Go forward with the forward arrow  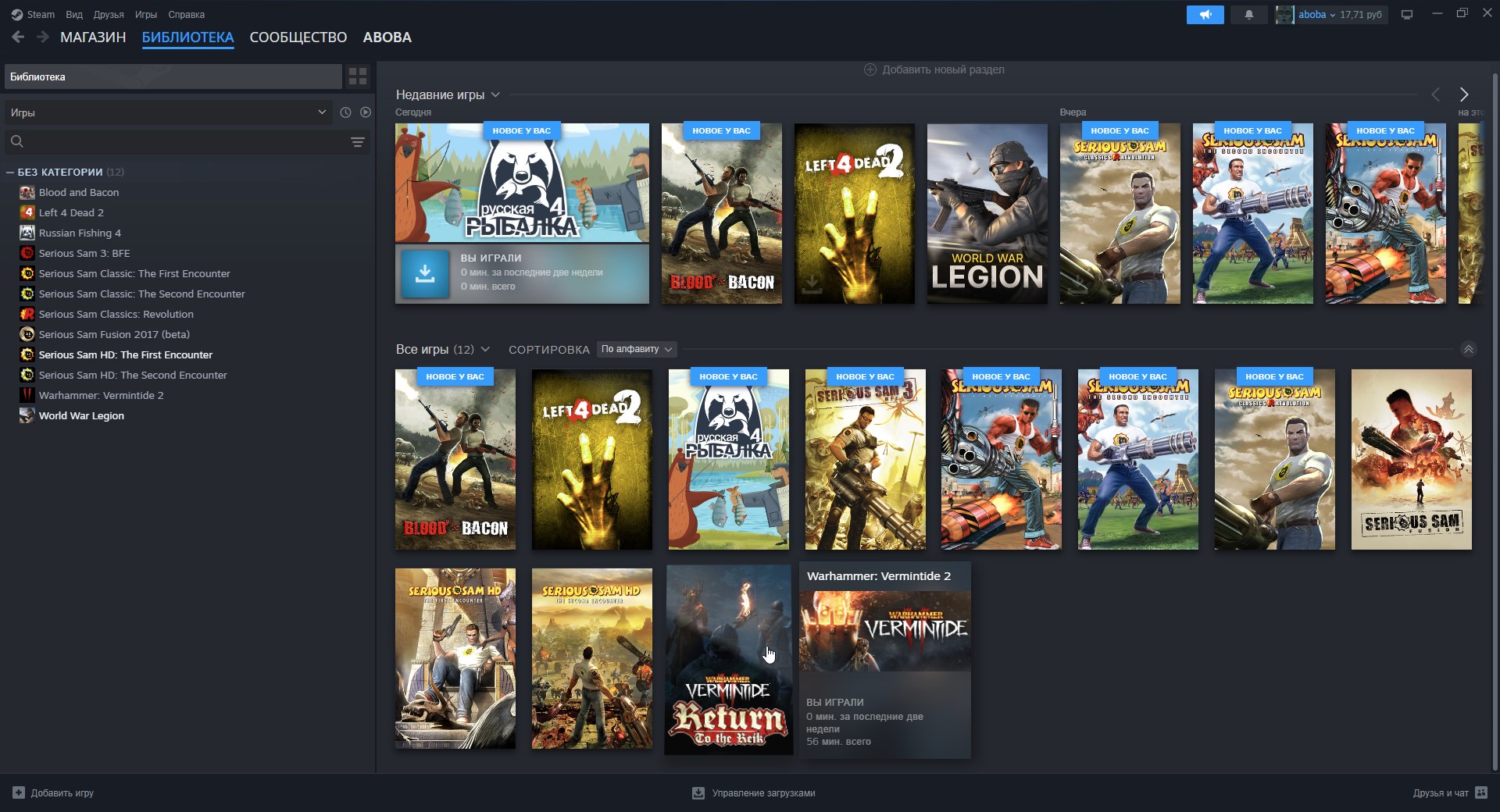(43, 37)
